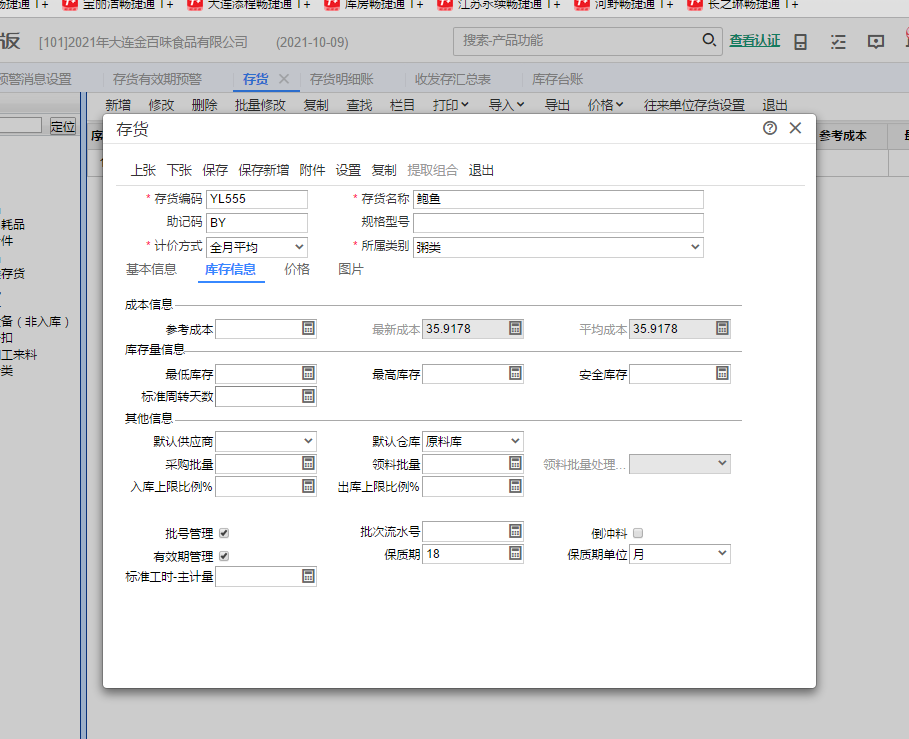This screenshot has width=909, height=739.
Task: Open the 查看认证 link
Action: coord(755,41)
